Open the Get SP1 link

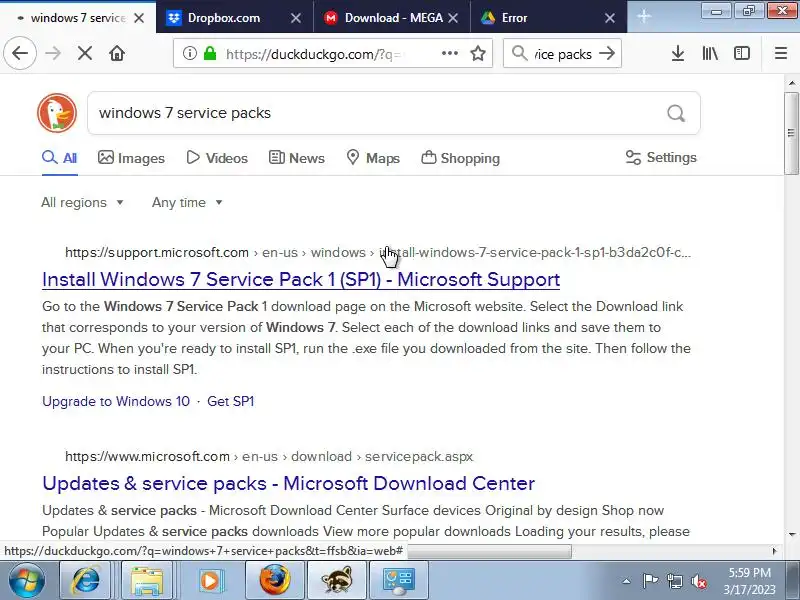(x=231, y=402)
